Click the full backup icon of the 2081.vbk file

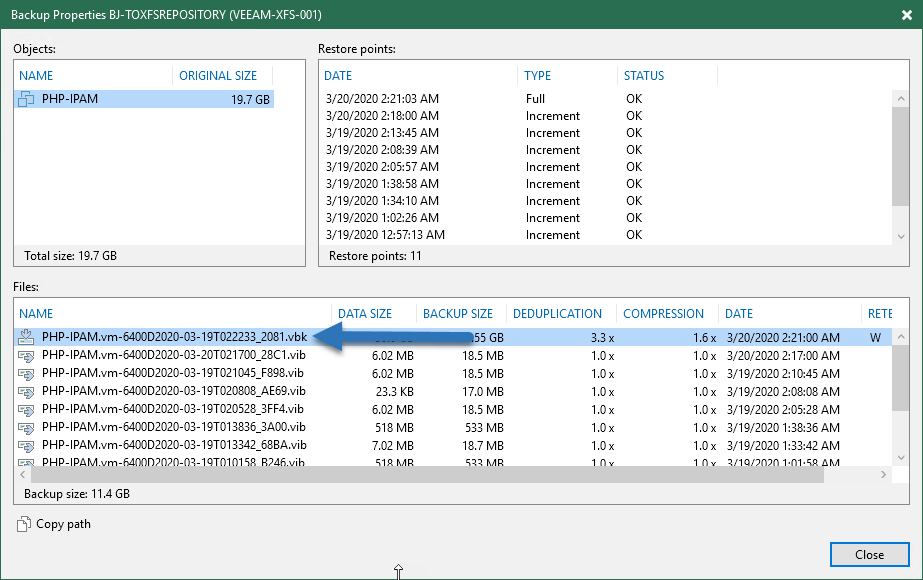26,337
